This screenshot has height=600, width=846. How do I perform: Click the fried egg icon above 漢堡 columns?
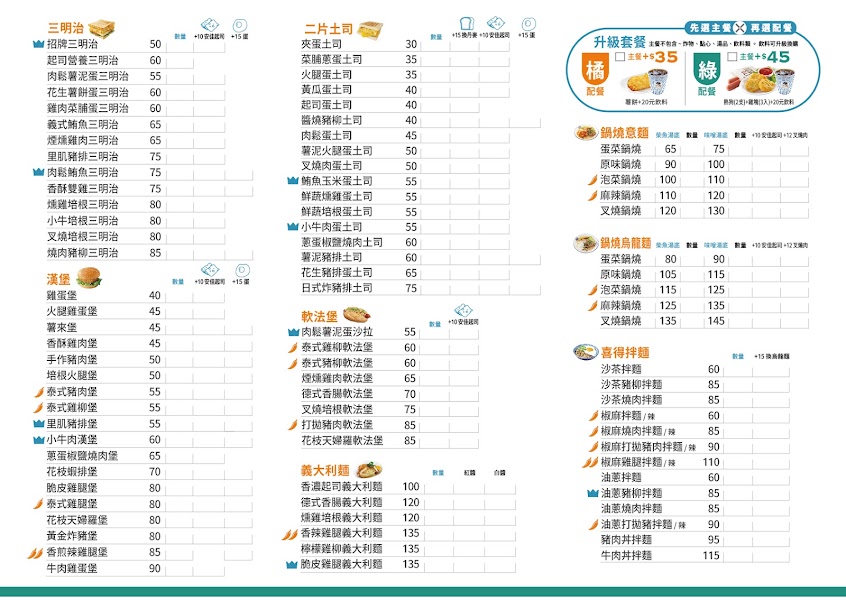(242, 270)
